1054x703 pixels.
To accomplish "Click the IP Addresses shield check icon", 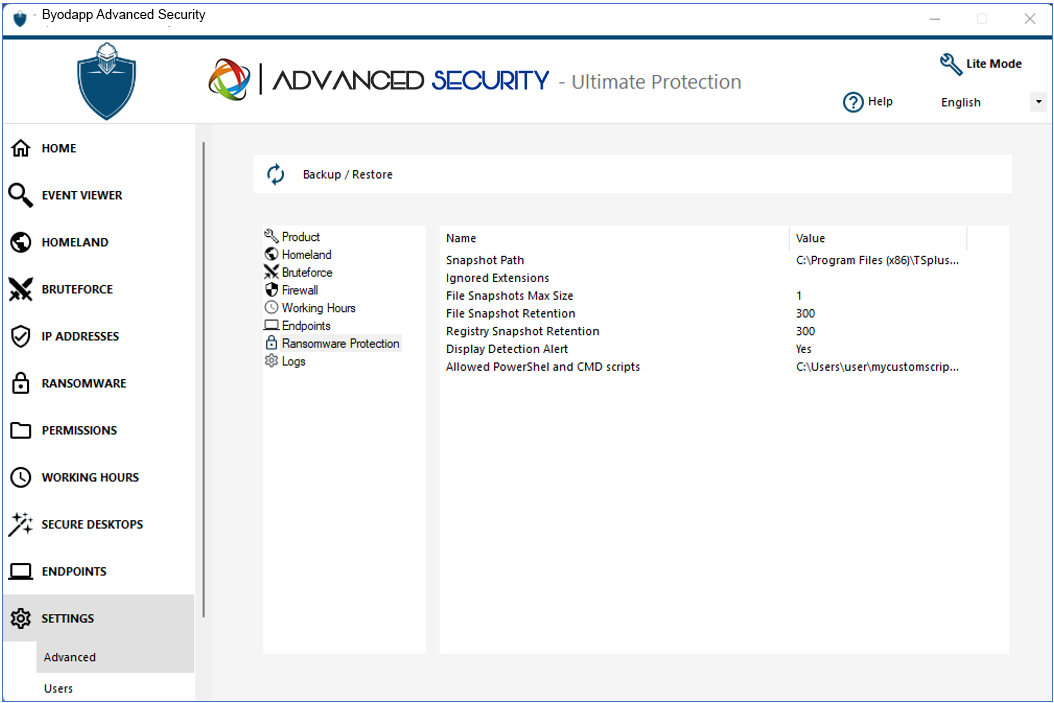I will 21,336.
